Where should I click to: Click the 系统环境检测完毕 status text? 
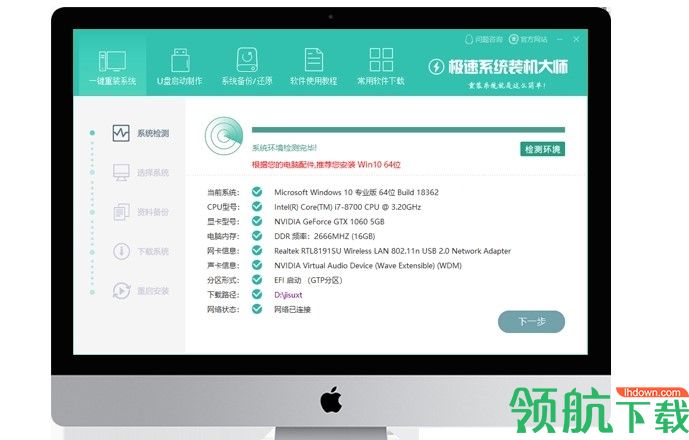click(x=284, y=148)
